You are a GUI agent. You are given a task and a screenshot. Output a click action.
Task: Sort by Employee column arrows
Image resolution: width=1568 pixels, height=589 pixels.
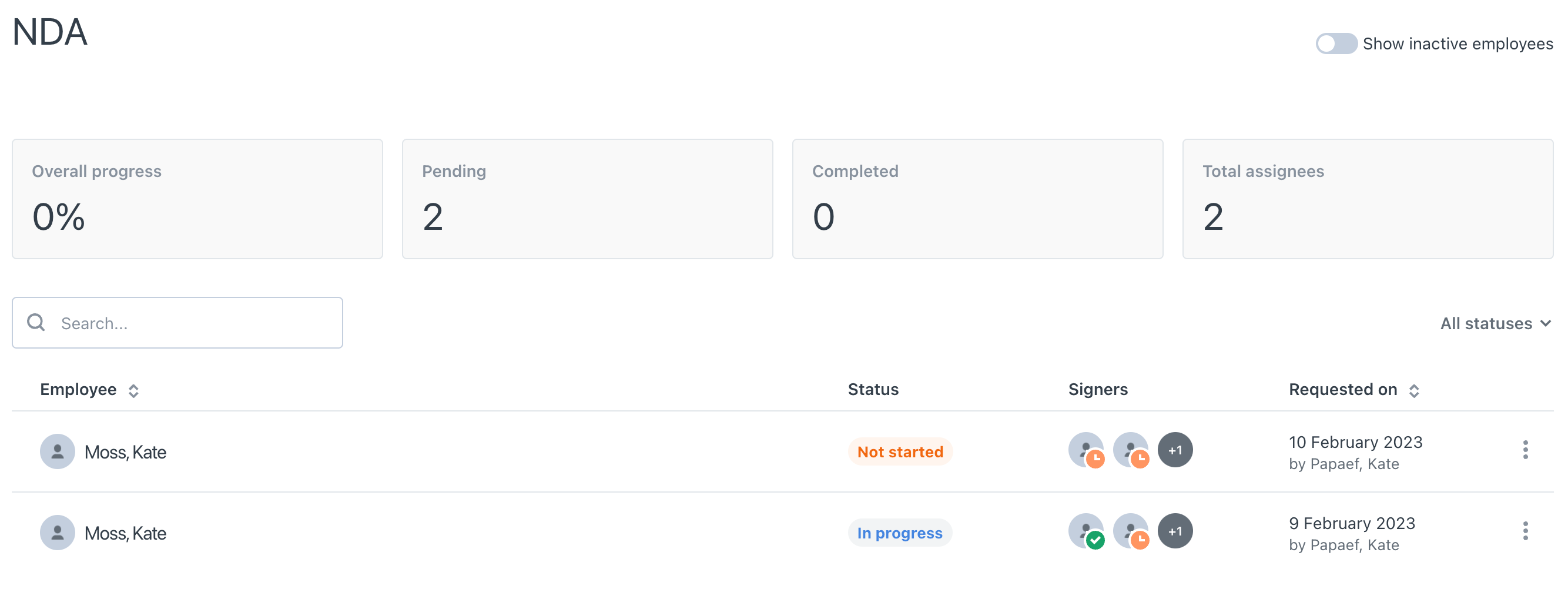133,390
